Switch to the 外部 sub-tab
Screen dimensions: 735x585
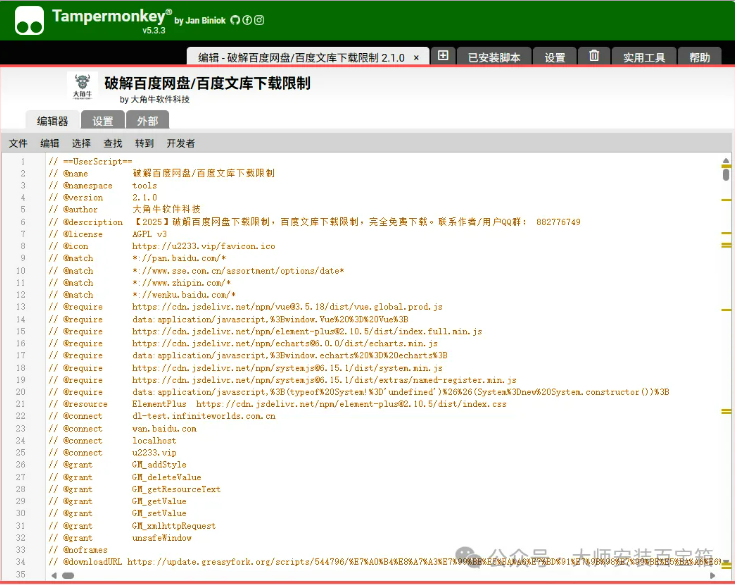point(147,121)
